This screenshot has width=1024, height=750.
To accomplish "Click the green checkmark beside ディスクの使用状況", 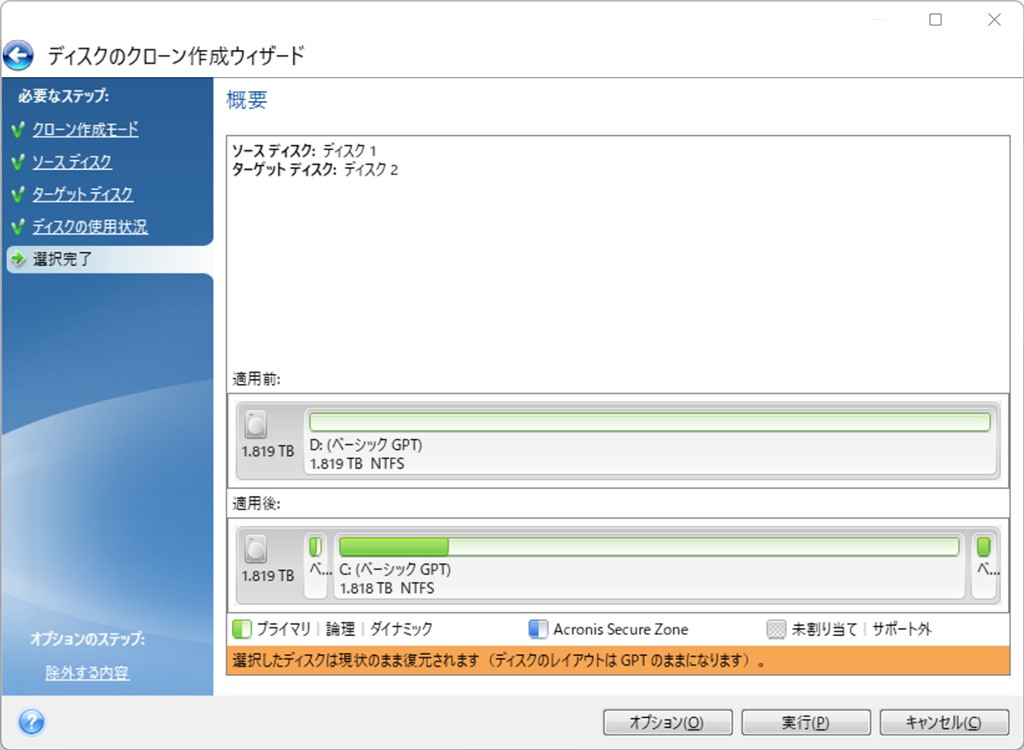I will coord(18,227).
